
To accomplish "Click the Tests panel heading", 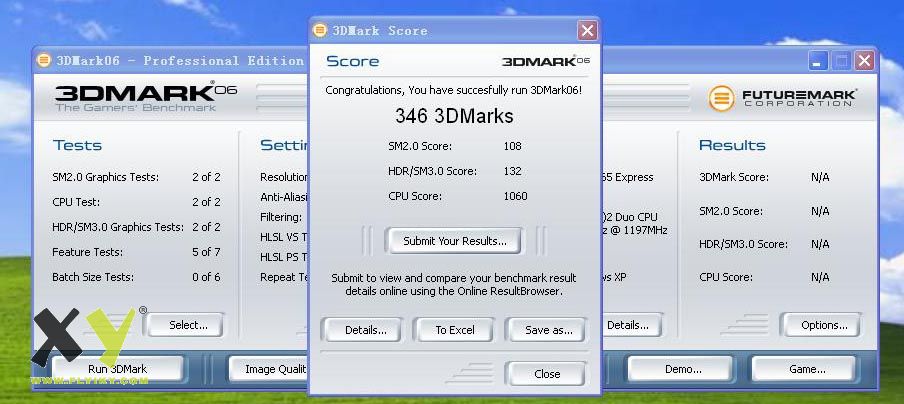I will pyautogui.click(x=77, y=145).
